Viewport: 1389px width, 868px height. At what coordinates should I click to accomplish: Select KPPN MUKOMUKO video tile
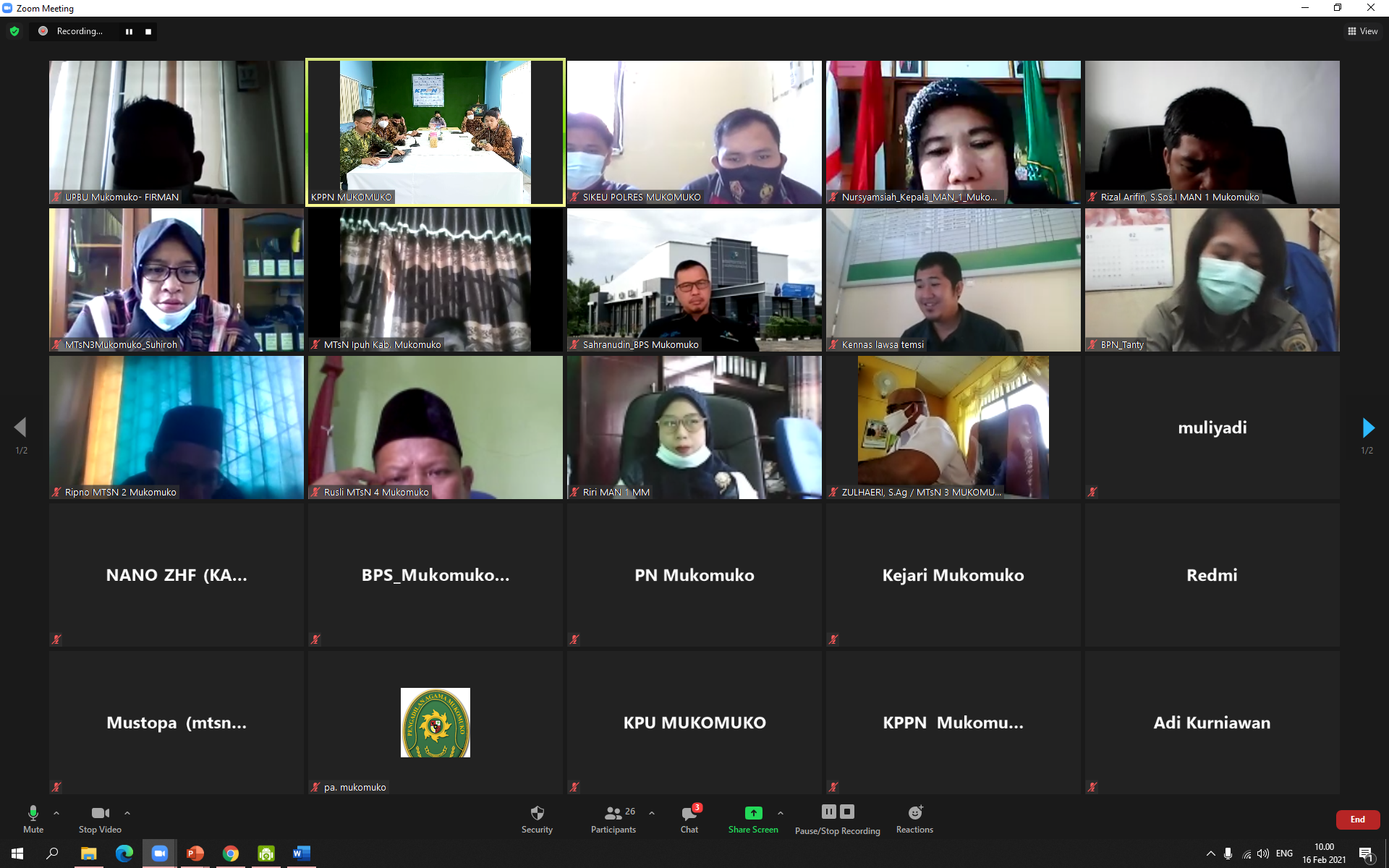(x=436, y=132)
